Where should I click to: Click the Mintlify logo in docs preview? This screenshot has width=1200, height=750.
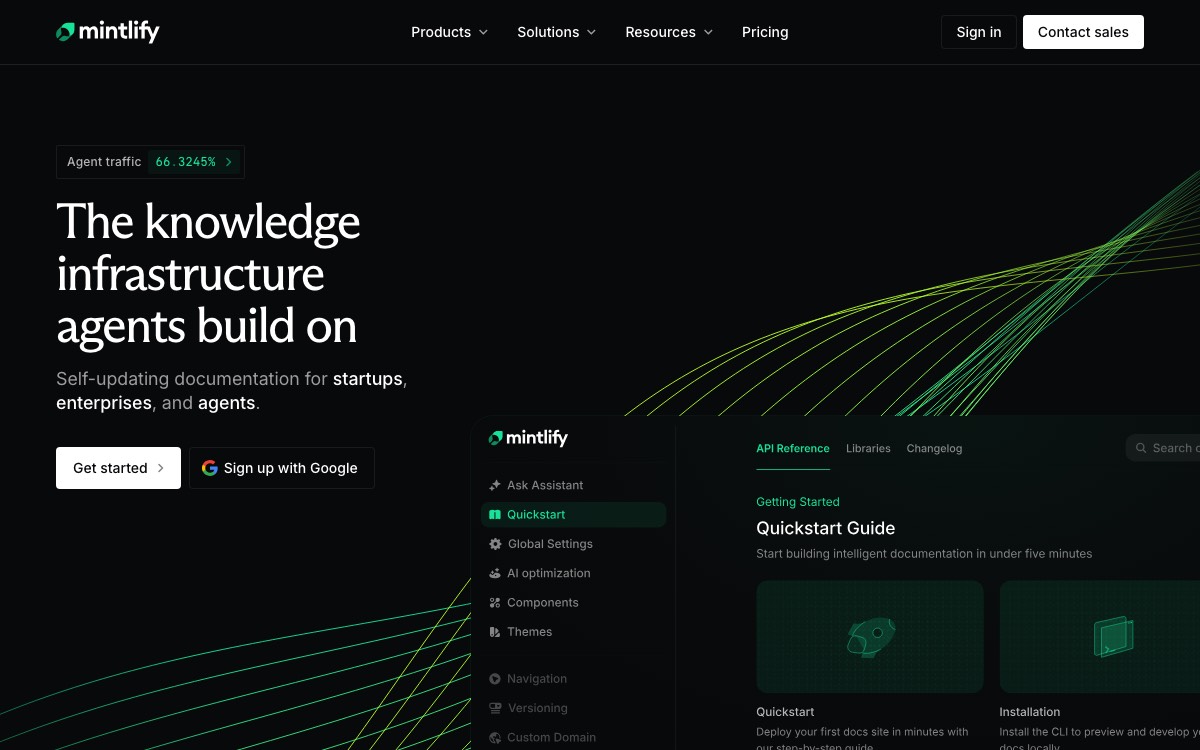pos(528,438)
